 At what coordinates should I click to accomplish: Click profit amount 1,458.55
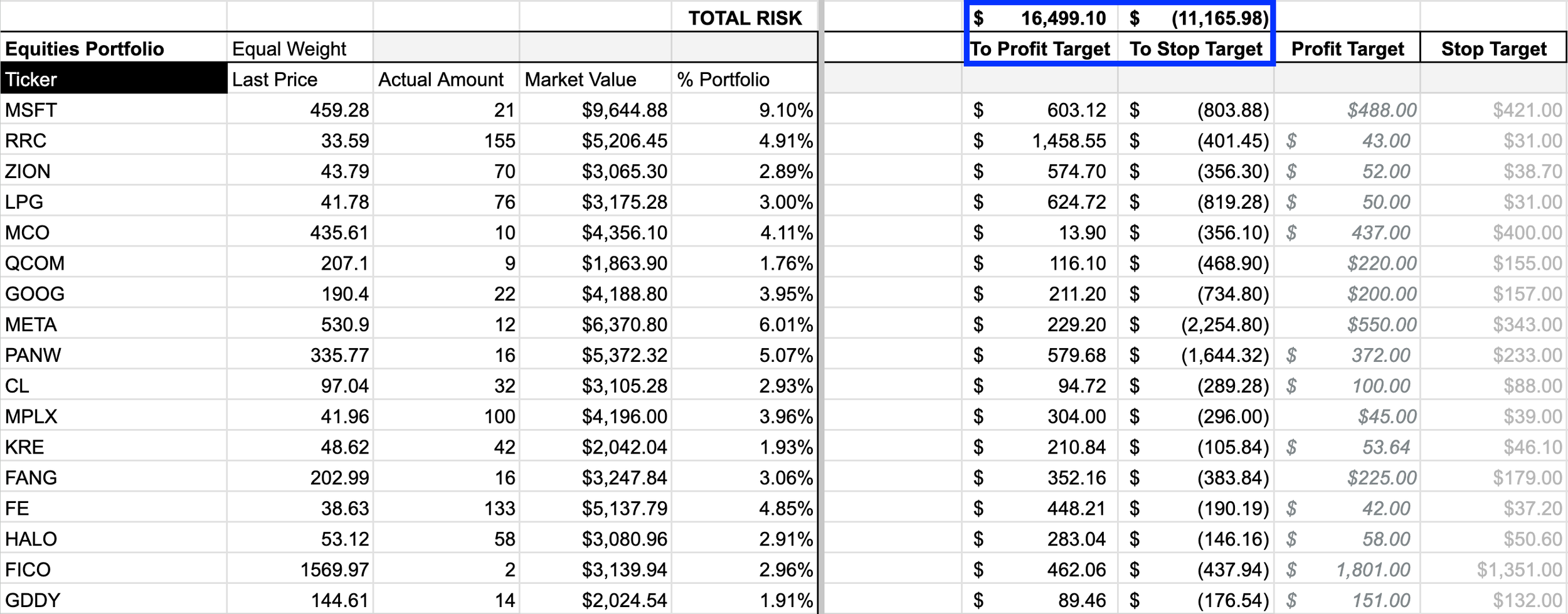point(1040,140)
